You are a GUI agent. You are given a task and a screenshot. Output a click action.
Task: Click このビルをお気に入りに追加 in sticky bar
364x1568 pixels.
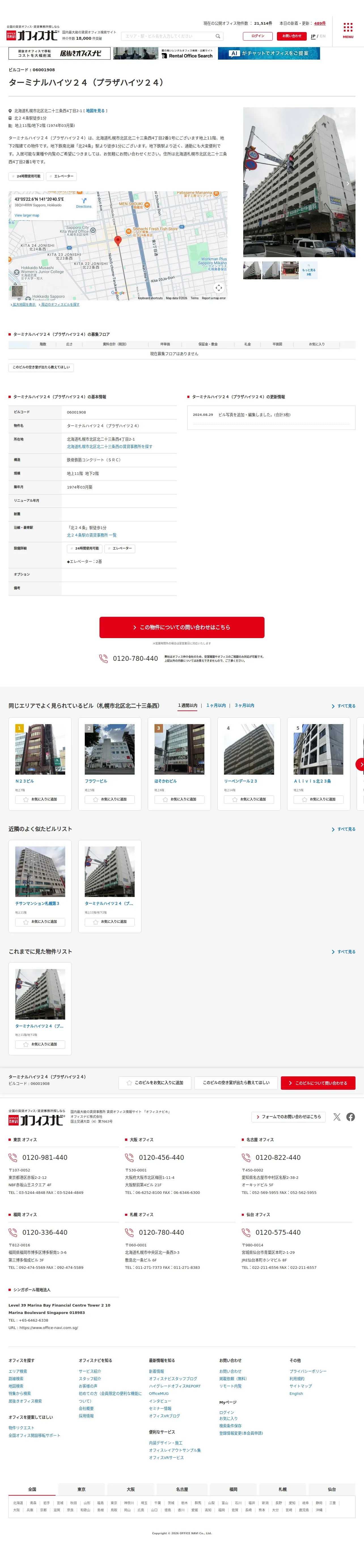pos(155,1083)
